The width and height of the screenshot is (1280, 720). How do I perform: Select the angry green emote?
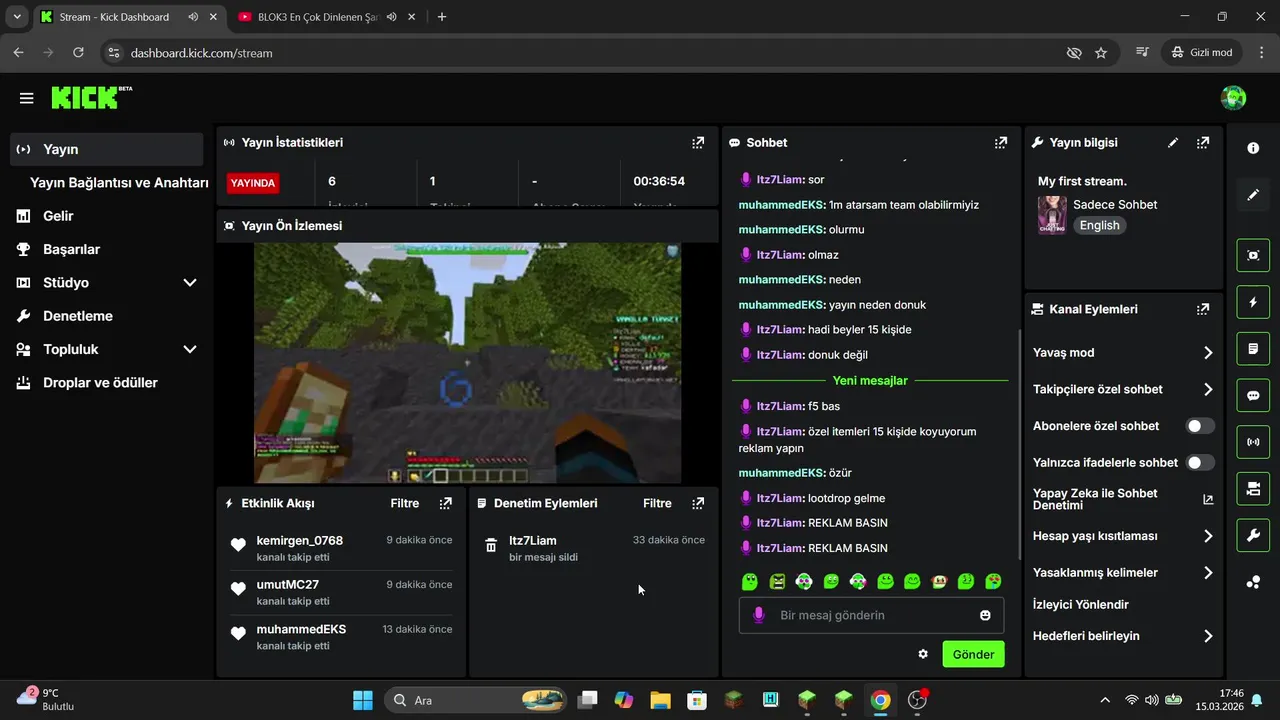pyautogui.click(x=777, y=581)
